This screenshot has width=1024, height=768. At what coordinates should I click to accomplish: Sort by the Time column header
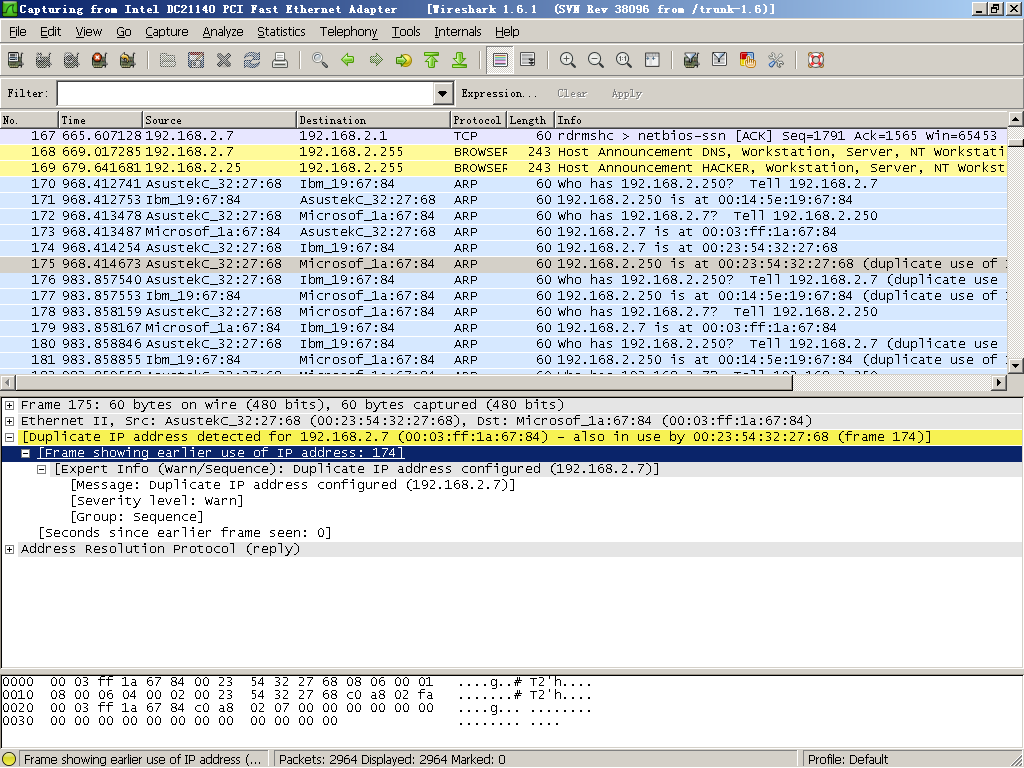point(100,120)
